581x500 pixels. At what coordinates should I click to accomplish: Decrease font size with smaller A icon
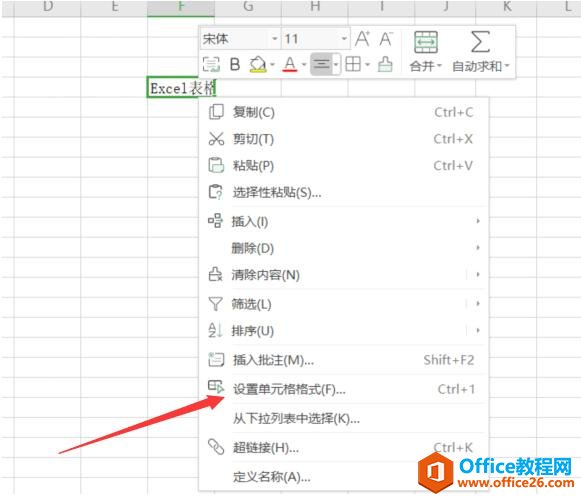coord(386,39)
